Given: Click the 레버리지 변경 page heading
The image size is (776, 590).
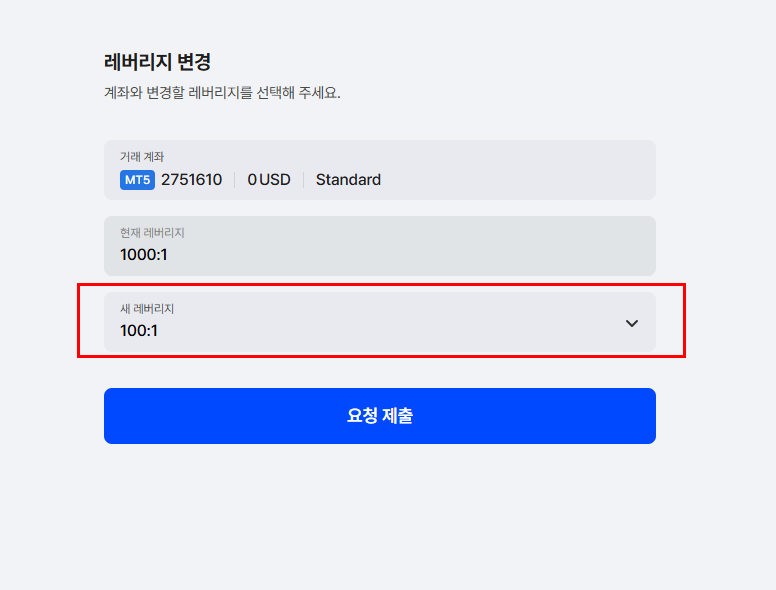Looking at the screenshot, I should tap(157, 62).
